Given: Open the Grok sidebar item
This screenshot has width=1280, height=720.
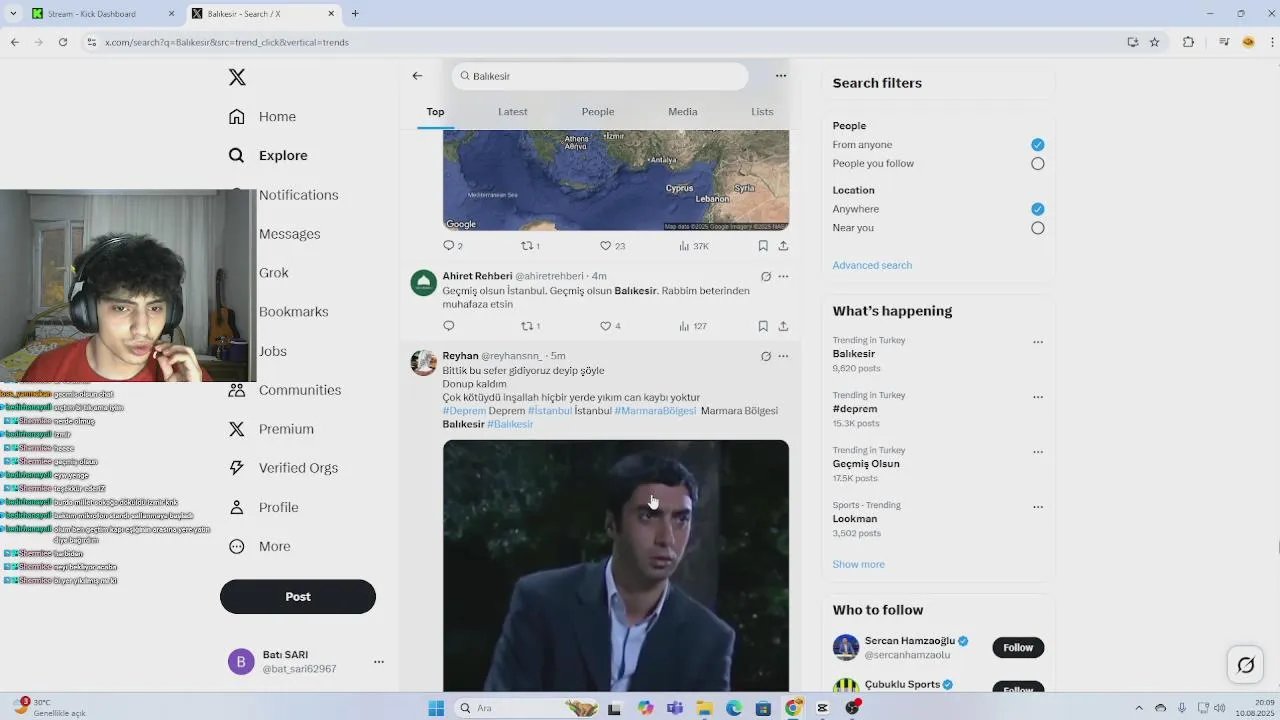Looking at the screenshot, I should tap(273, 273).
